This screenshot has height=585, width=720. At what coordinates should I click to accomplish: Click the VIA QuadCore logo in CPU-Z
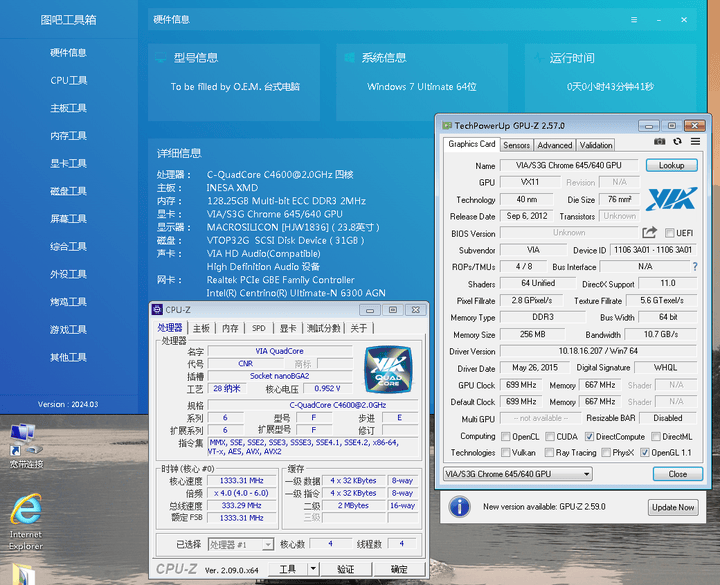coord(388,370)
